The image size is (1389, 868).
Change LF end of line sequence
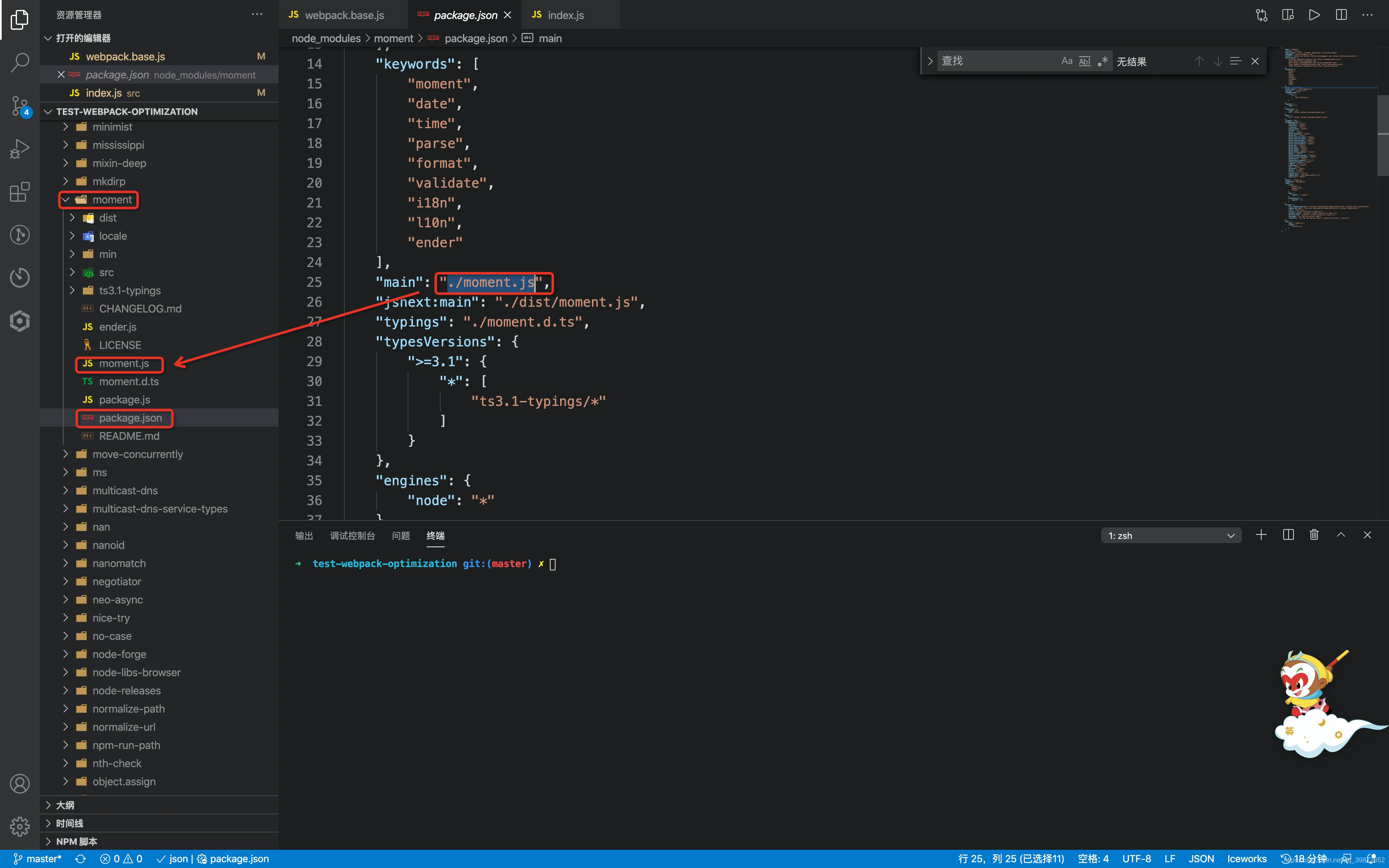point(1170,859)
